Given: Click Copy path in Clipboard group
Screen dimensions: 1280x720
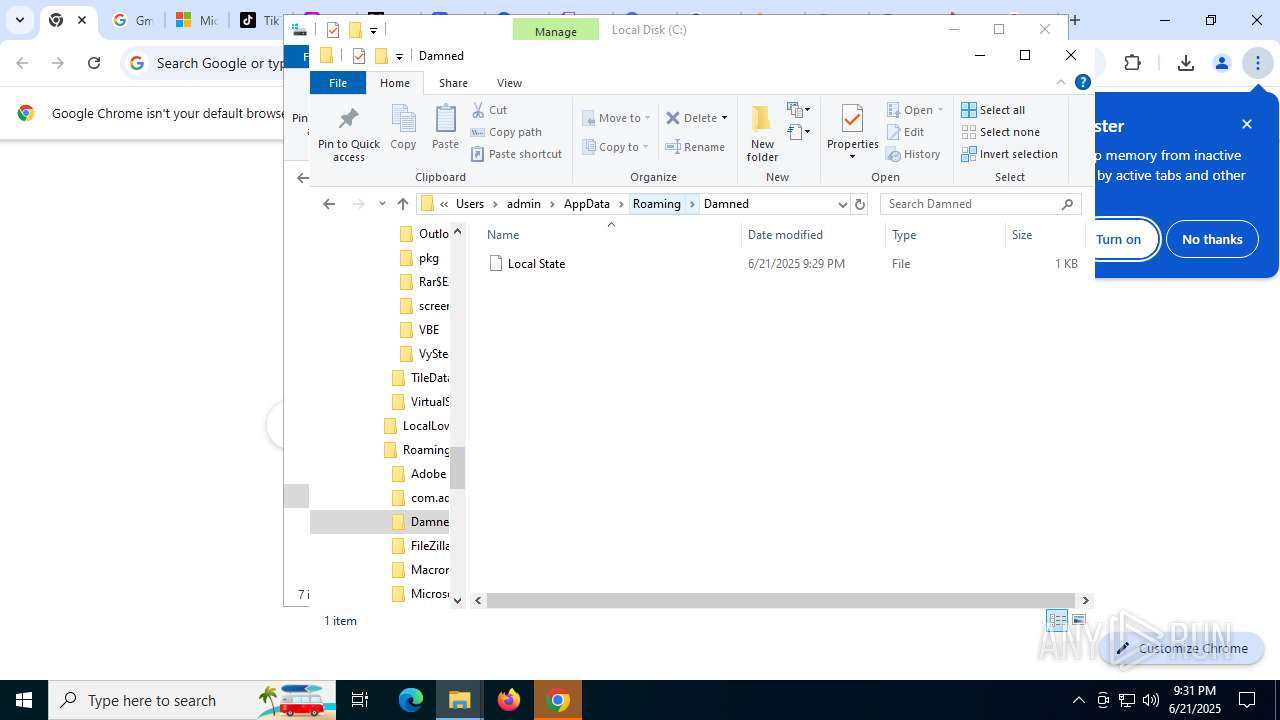Looking at the screenshot, I should (x=506, y=132).
